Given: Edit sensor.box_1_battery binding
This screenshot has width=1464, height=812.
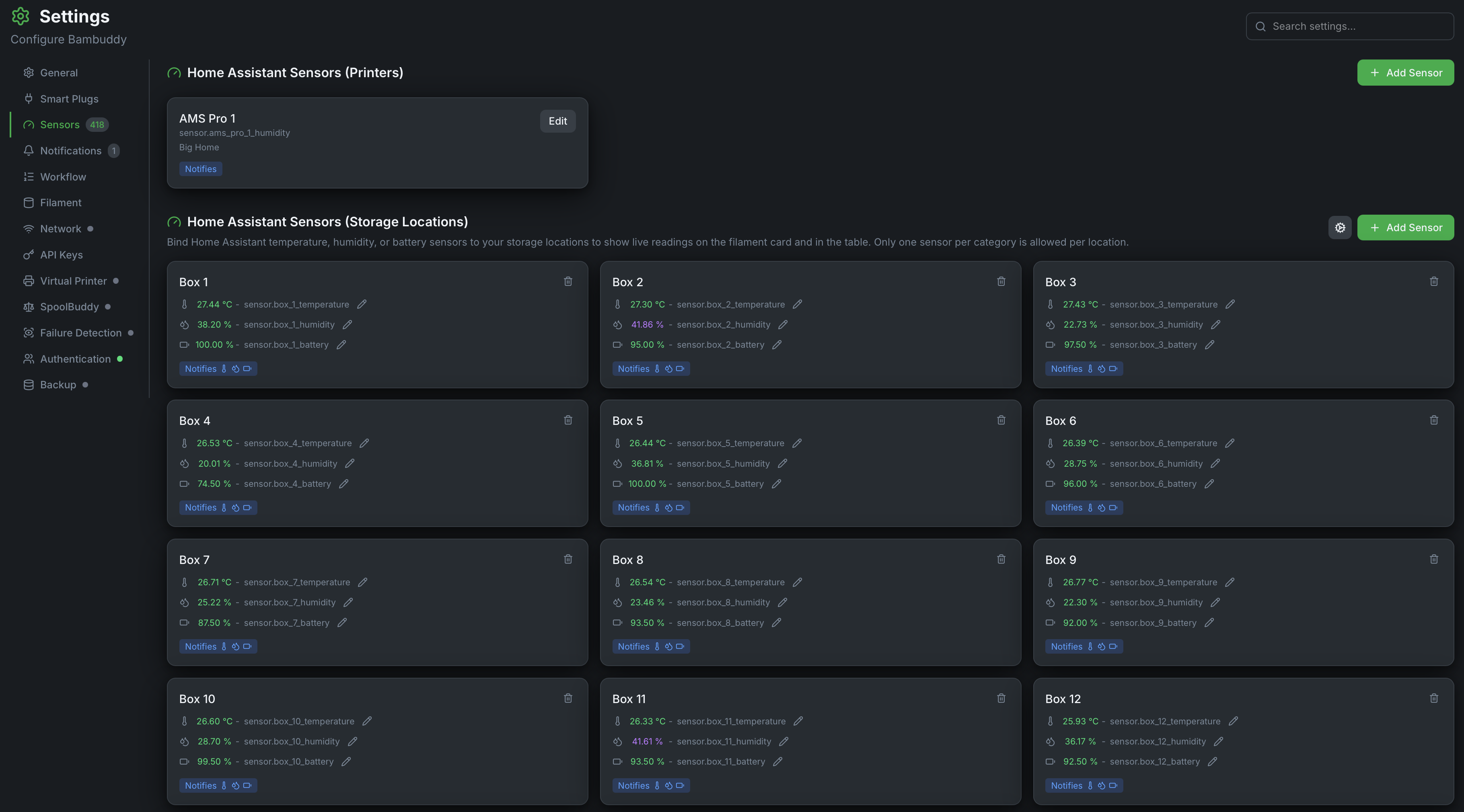Looking at the screenshot, I should coord(341,344).
